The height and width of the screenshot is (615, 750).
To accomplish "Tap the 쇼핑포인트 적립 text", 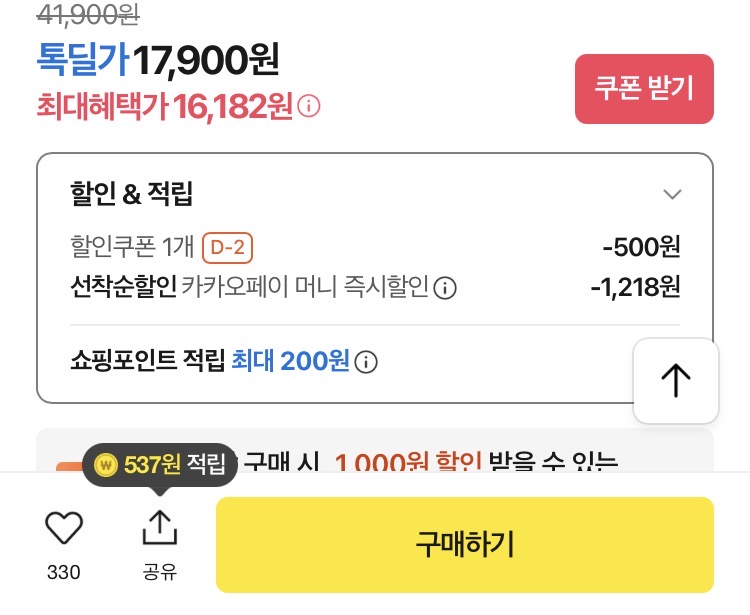I will pos(148,361).
